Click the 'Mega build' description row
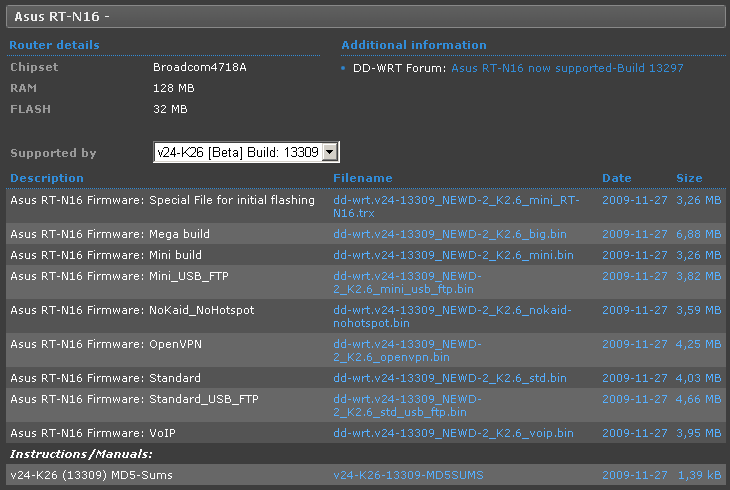The height and width of the screenshot is (490, 730). (x=110, y=234)
